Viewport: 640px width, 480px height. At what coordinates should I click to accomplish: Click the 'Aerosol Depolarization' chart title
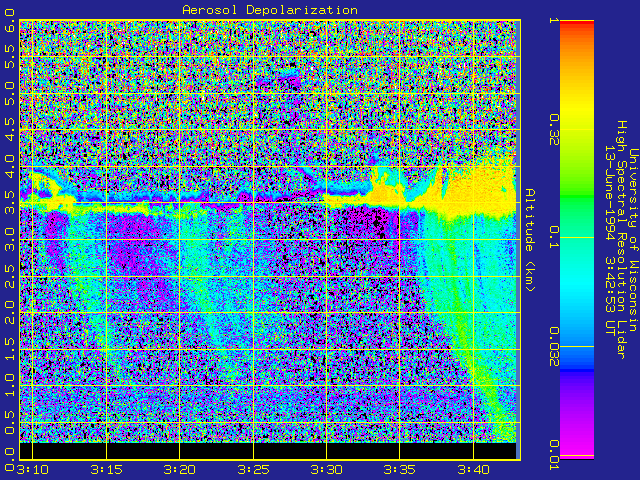coord(270,10)
